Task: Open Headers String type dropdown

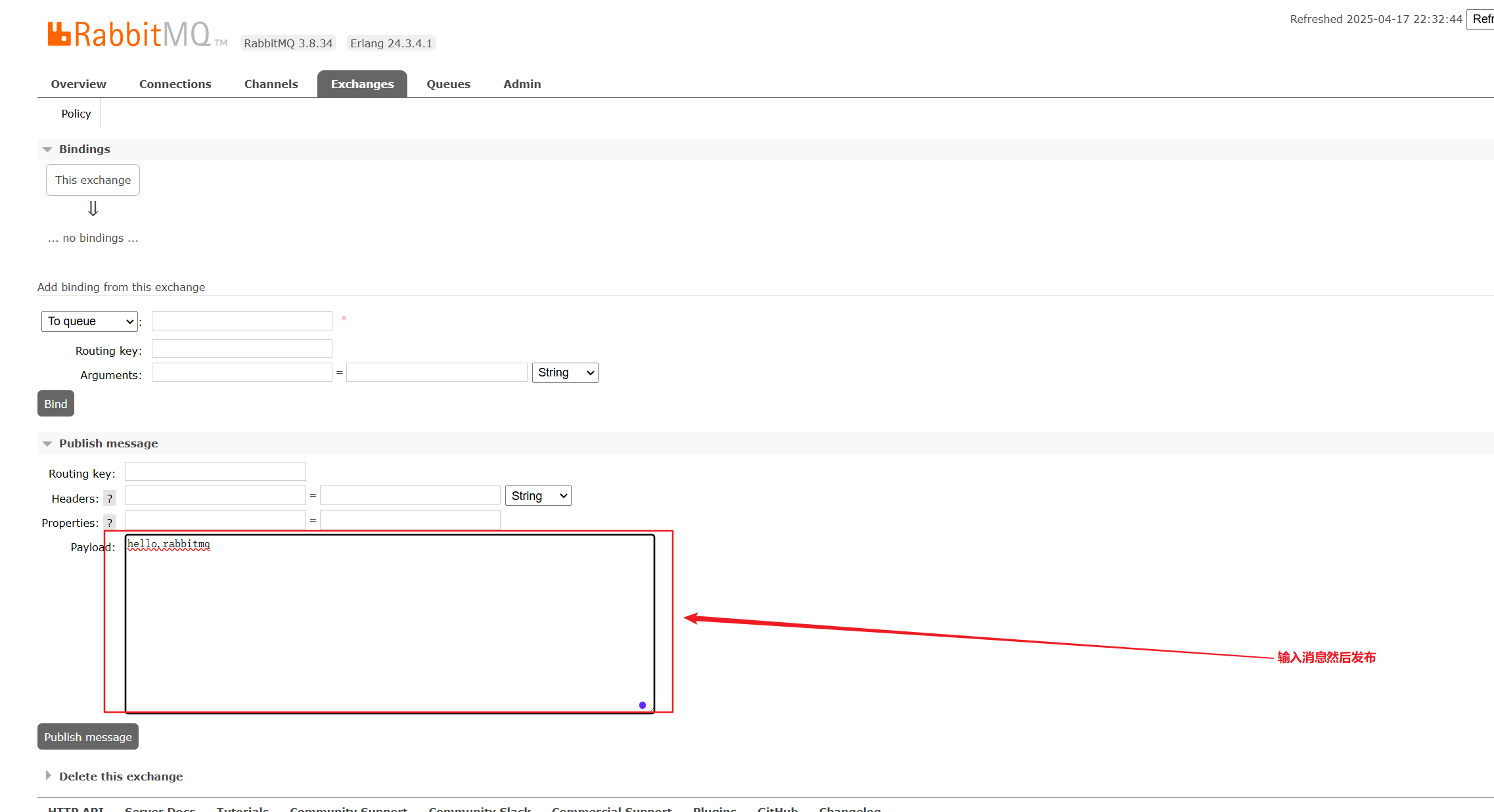Action: [x=537, y=496]
